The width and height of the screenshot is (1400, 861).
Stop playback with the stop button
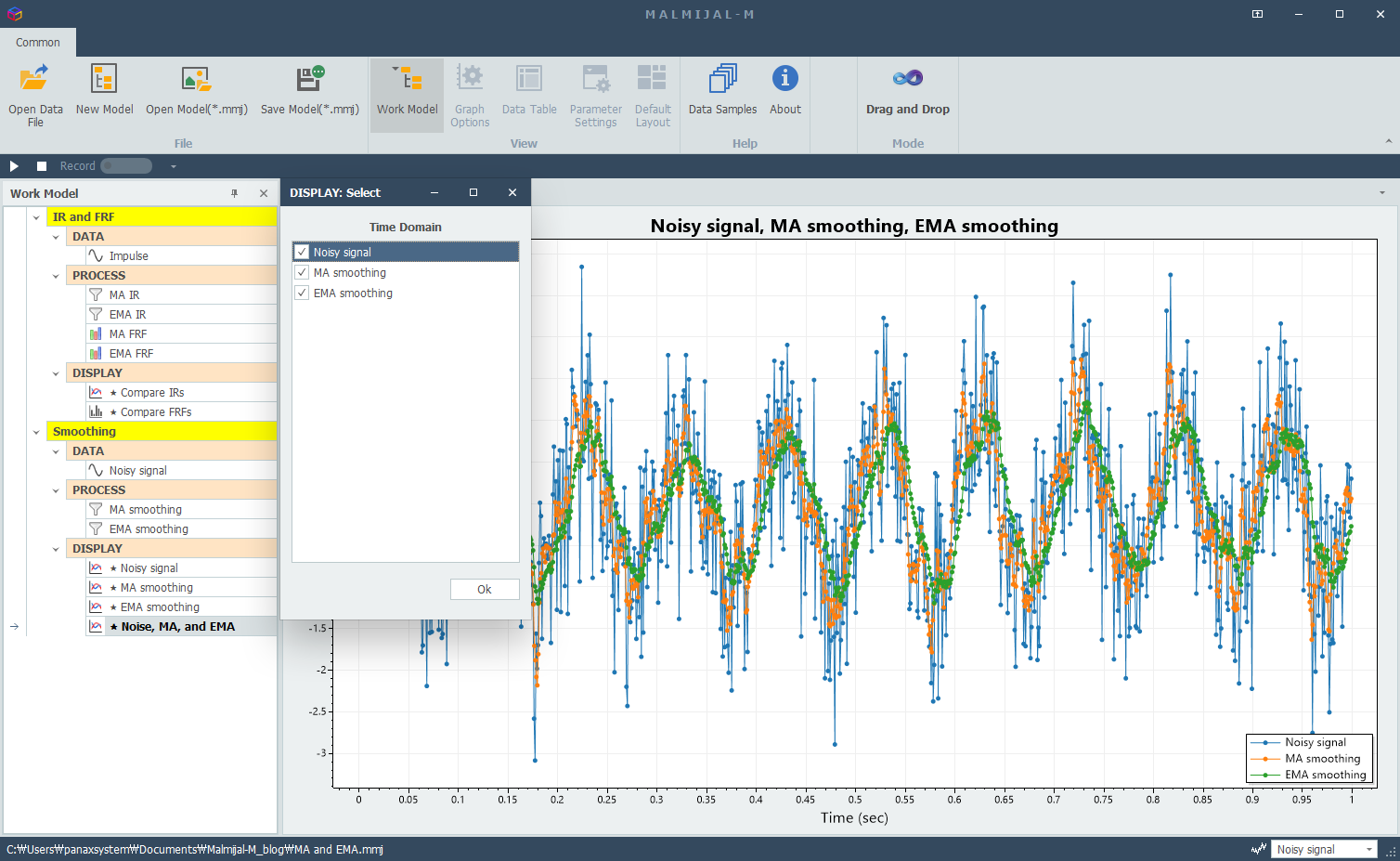[x=42, y=166]
